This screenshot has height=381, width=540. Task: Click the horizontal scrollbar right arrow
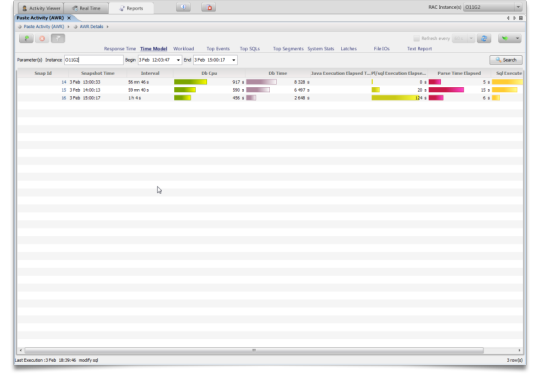click(519, 350)
